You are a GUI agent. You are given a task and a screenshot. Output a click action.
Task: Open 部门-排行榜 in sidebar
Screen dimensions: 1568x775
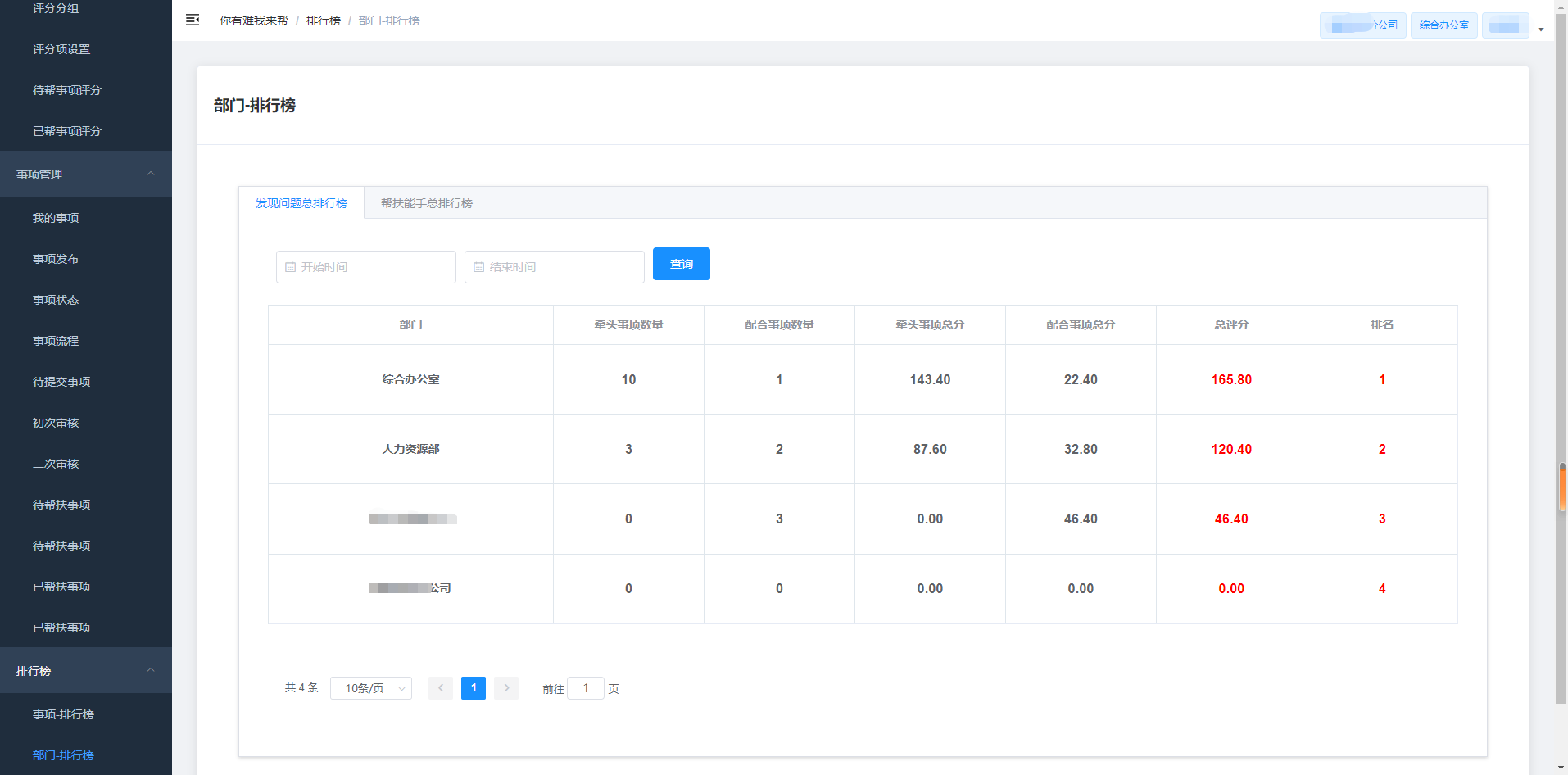[x=86, y=755]
